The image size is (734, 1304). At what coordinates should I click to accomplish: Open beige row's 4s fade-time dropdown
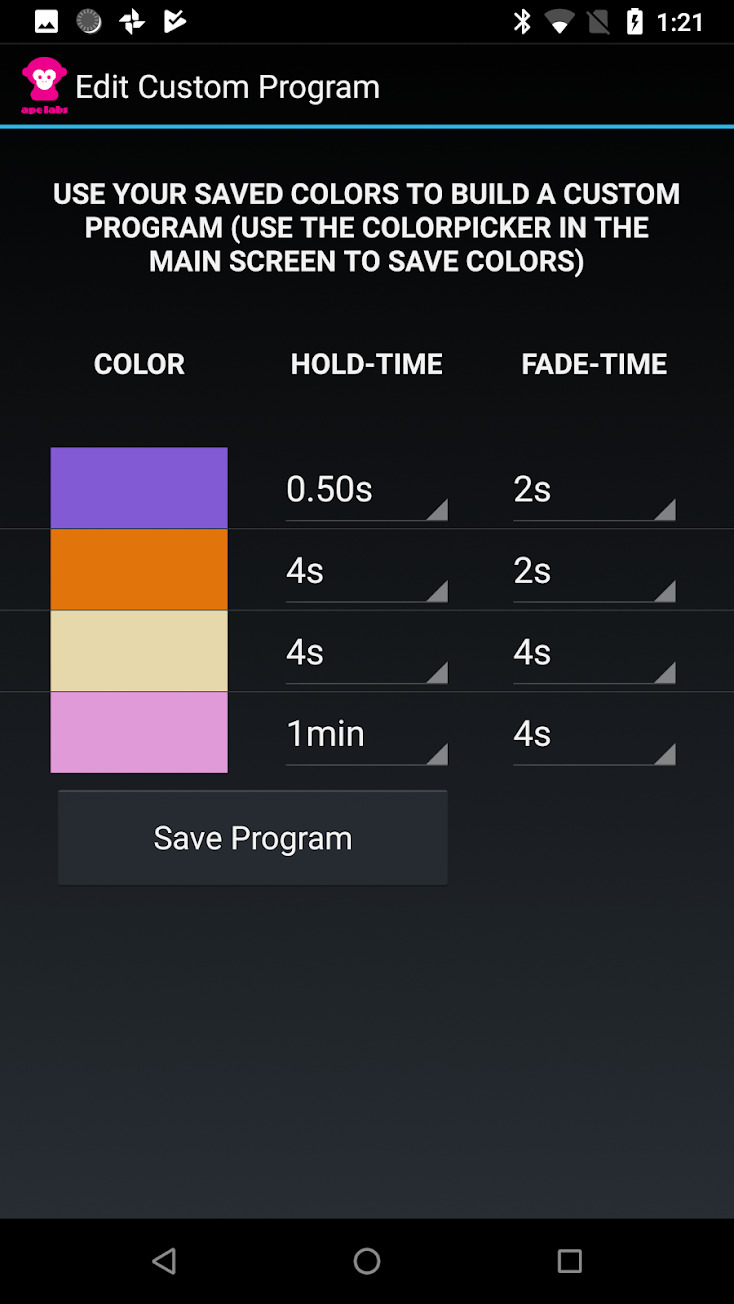pyautogui.click(x=594, y=653)
